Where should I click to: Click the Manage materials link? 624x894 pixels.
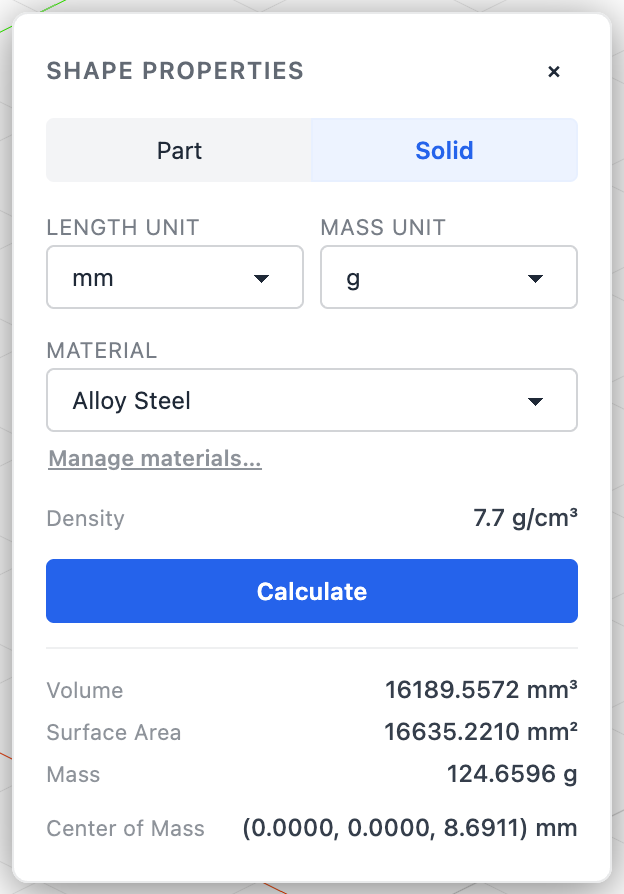[155, 459]
